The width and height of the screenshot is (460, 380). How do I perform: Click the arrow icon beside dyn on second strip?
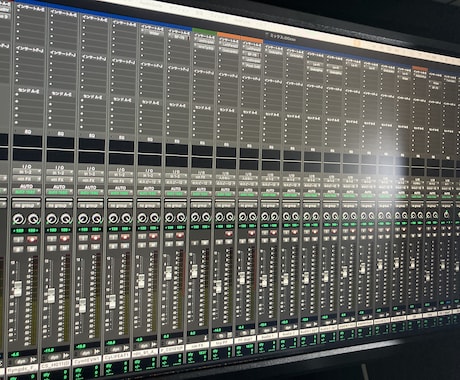66,355
